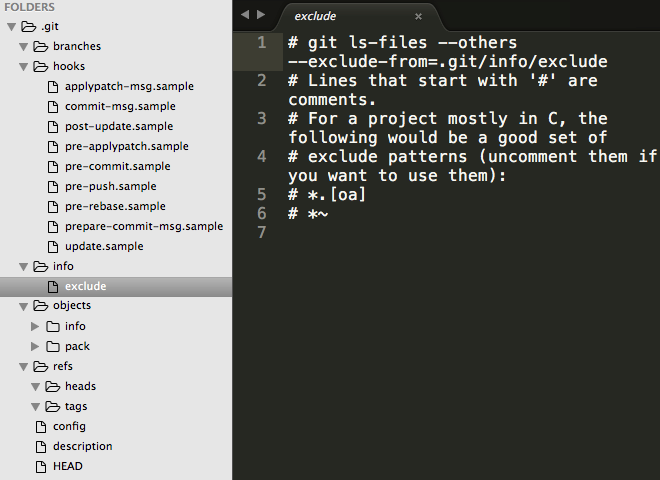Image resolution: width=660 pixels, height=480 pixels.
Task: Click the tags folder icon
Action: (x=53, y=407)
